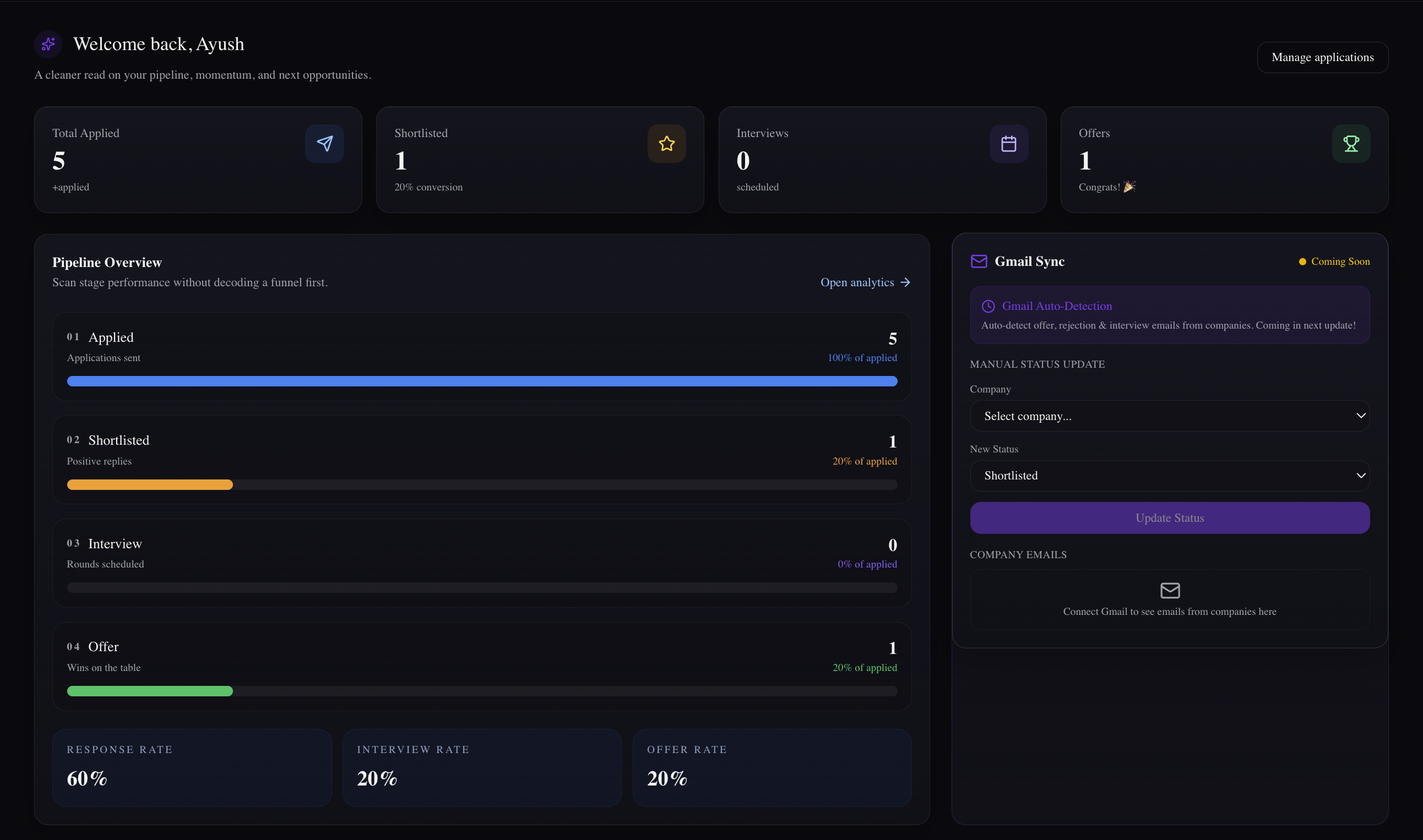Screen dimensions: 1423x840
Task: Select the Response Rate 60% tile
Action: point(192,767)
